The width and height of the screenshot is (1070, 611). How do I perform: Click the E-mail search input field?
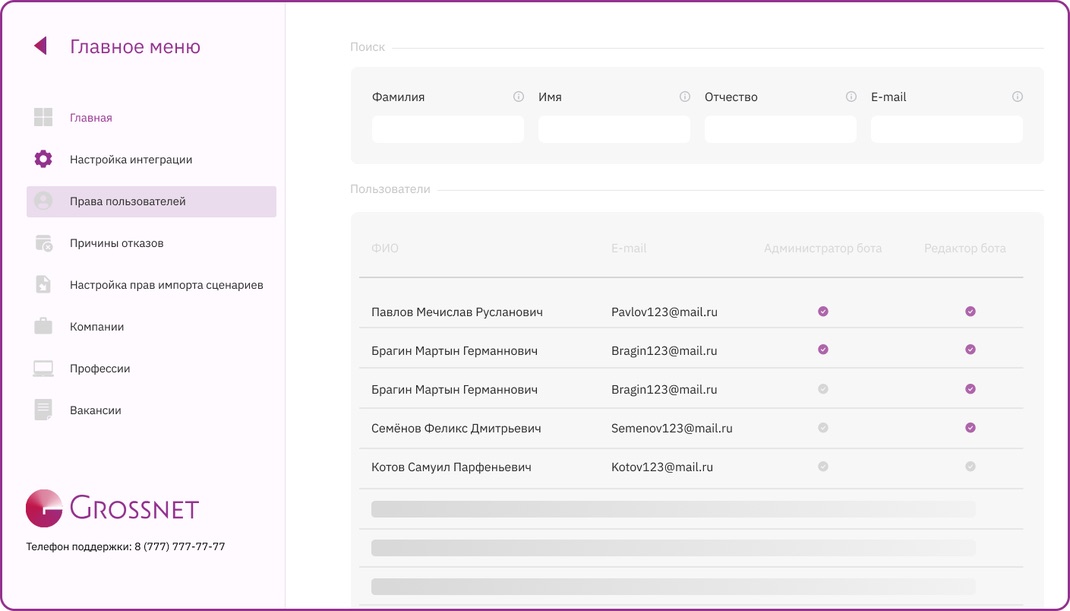point(946,129)
